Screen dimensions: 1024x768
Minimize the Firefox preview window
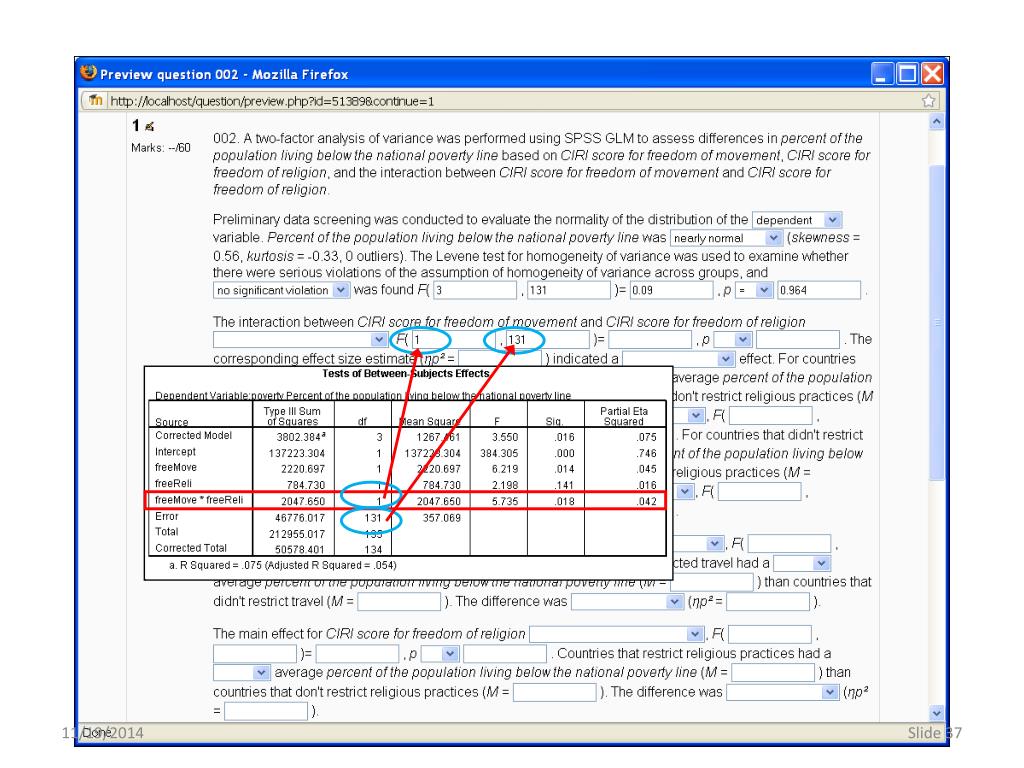(882, 74)
